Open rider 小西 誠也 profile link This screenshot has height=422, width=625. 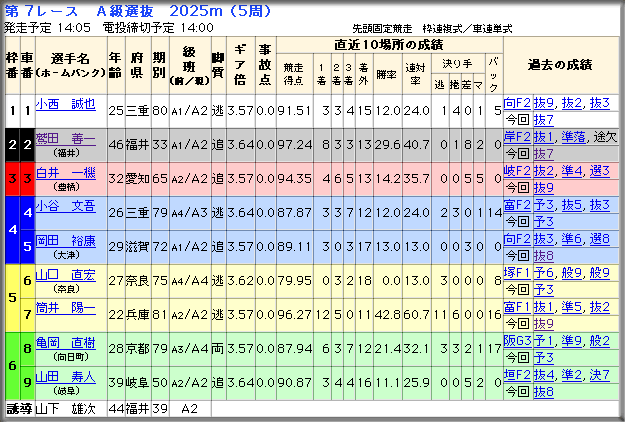[66, 104]
